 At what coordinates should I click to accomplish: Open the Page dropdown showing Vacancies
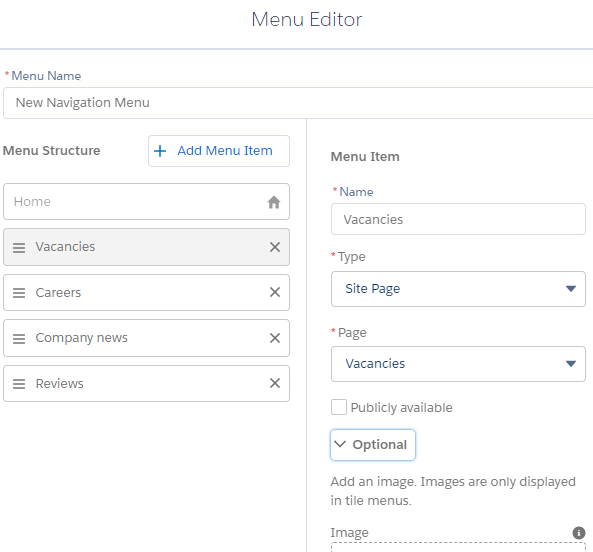[458, 364]
